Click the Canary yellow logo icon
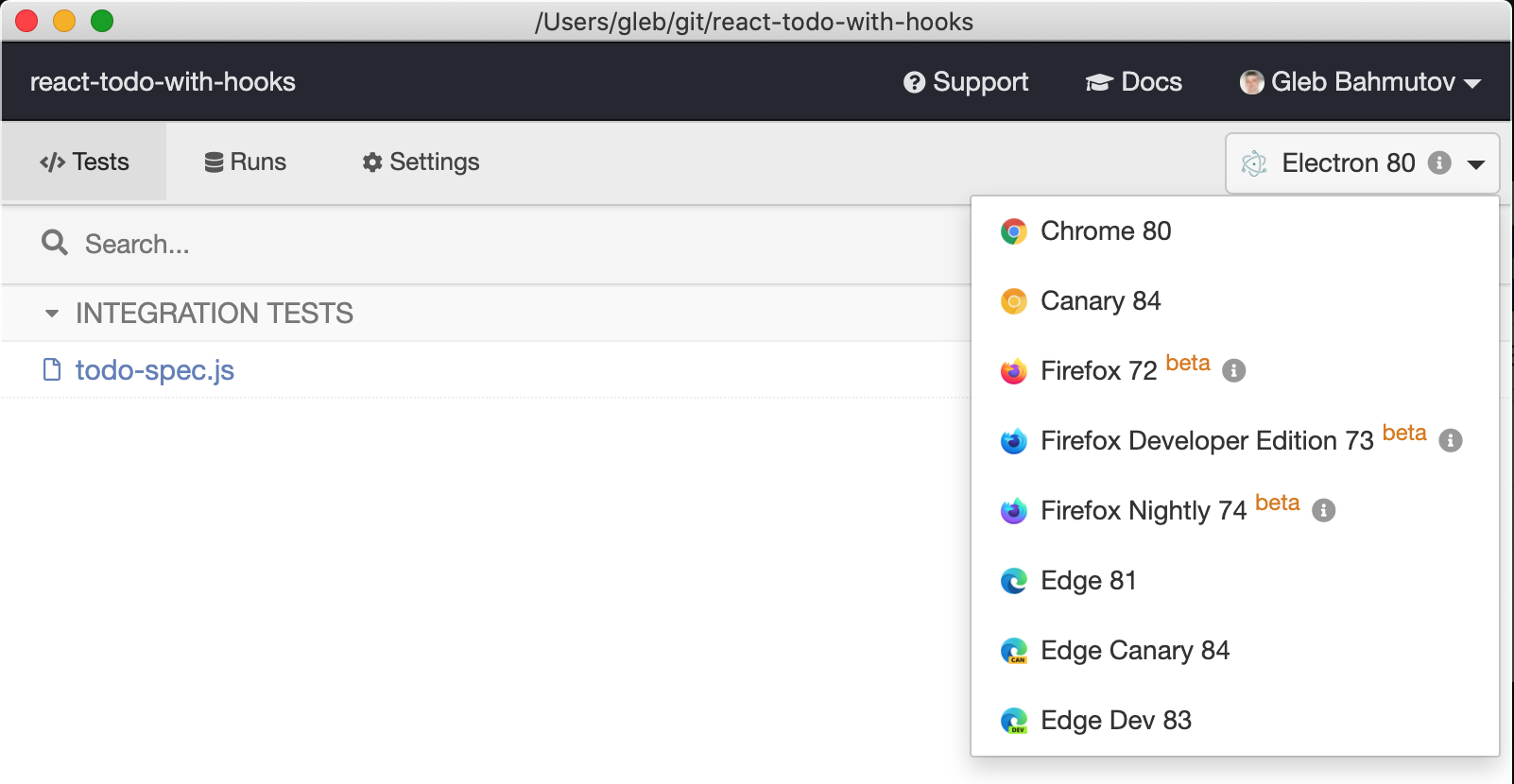Viewport: 1514px width, 784px height. coord(1014,301)
